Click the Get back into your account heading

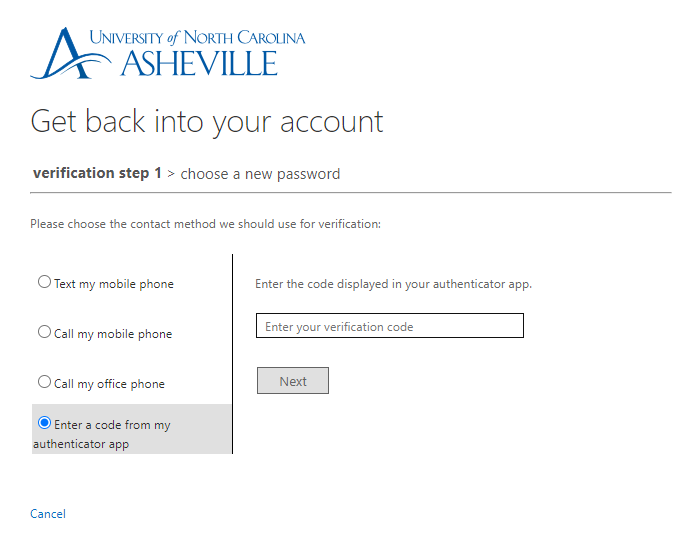pos(207,121)
